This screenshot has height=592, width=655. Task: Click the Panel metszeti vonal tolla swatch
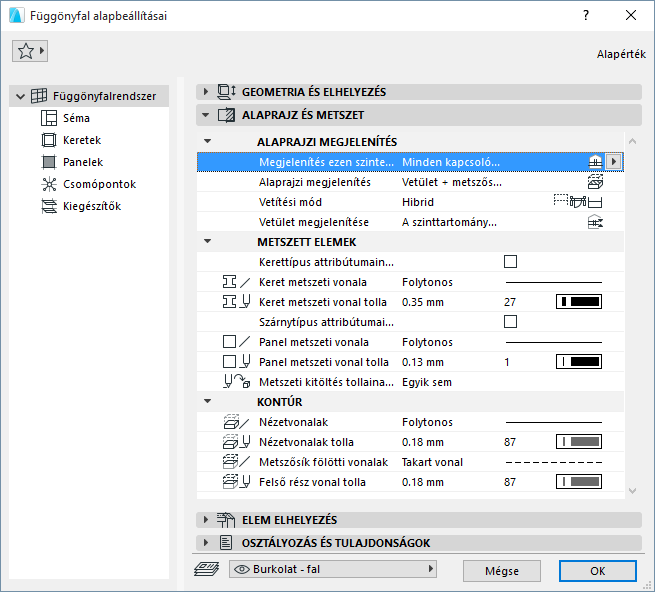[579, 362]
